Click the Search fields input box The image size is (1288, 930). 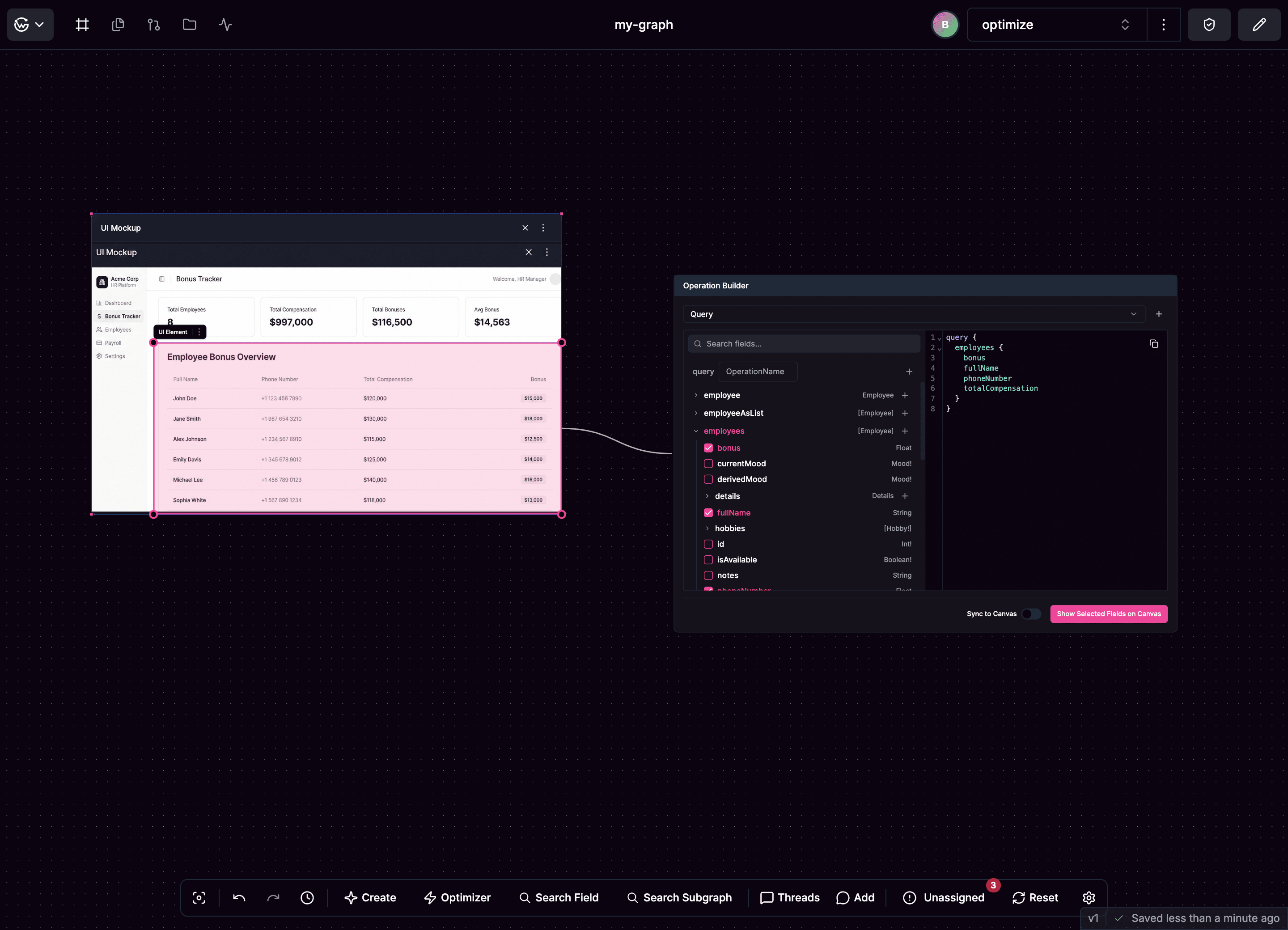click(x=804, y=343)
